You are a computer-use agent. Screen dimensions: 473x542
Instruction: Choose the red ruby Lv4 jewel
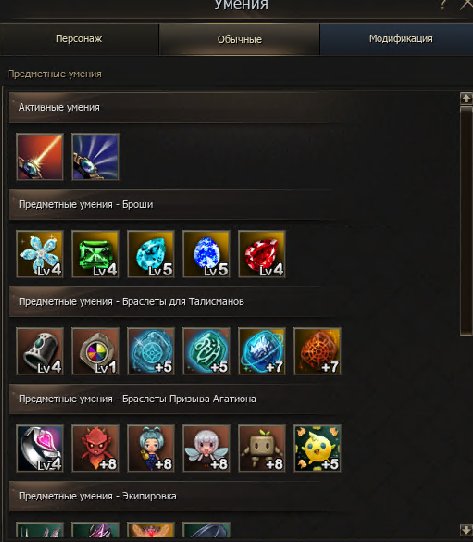[262, 254]
